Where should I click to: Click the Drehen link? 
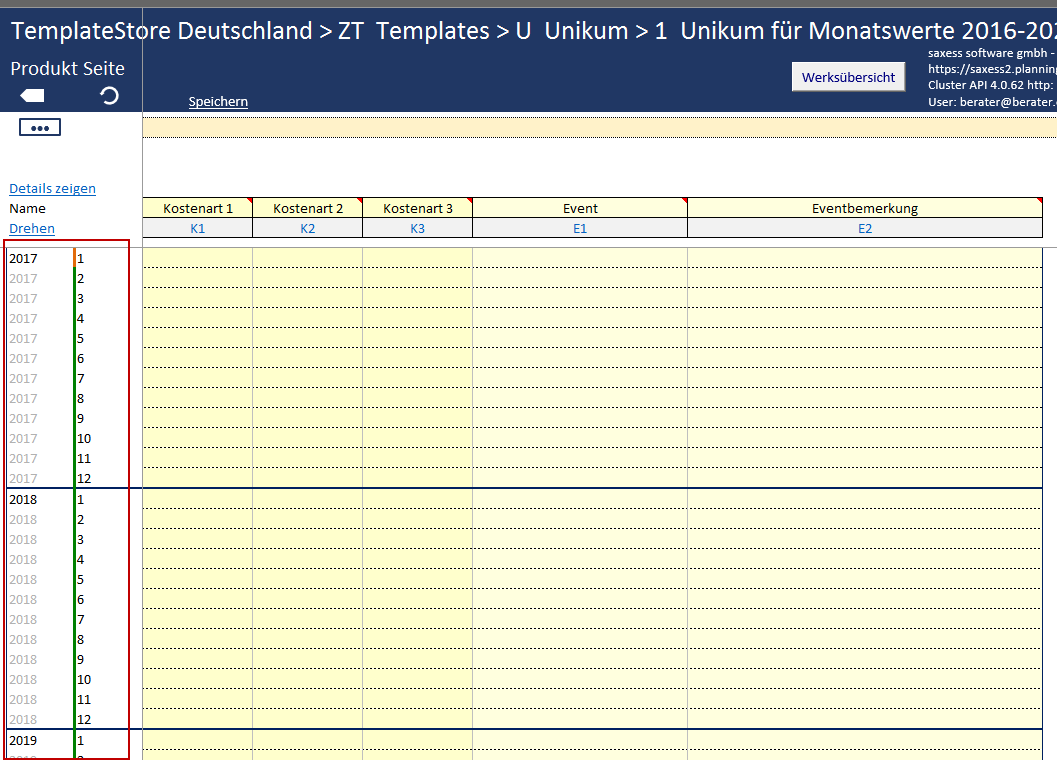(x=32, y=229)
